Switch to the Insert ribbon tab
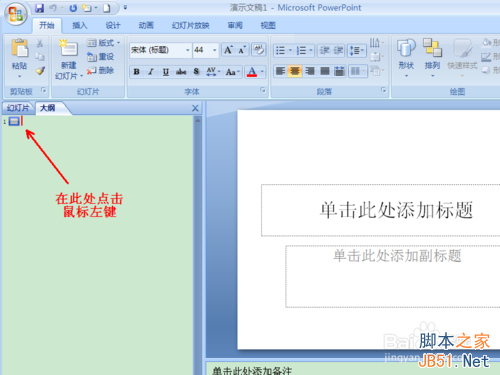The image size is (500, 375). coord(80,25)
